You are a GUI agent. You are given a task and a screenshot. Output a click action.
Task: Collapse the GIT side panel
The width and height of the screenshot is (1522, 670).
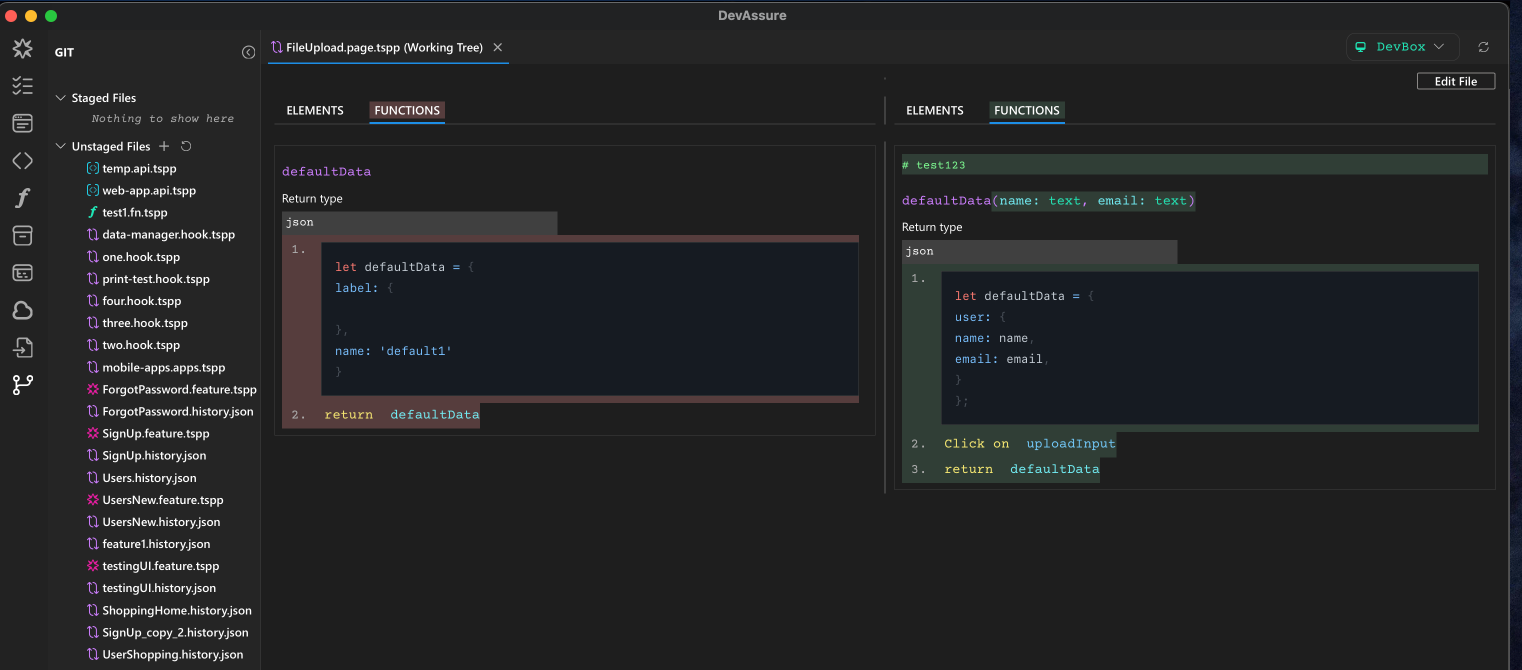click(248, 52)
